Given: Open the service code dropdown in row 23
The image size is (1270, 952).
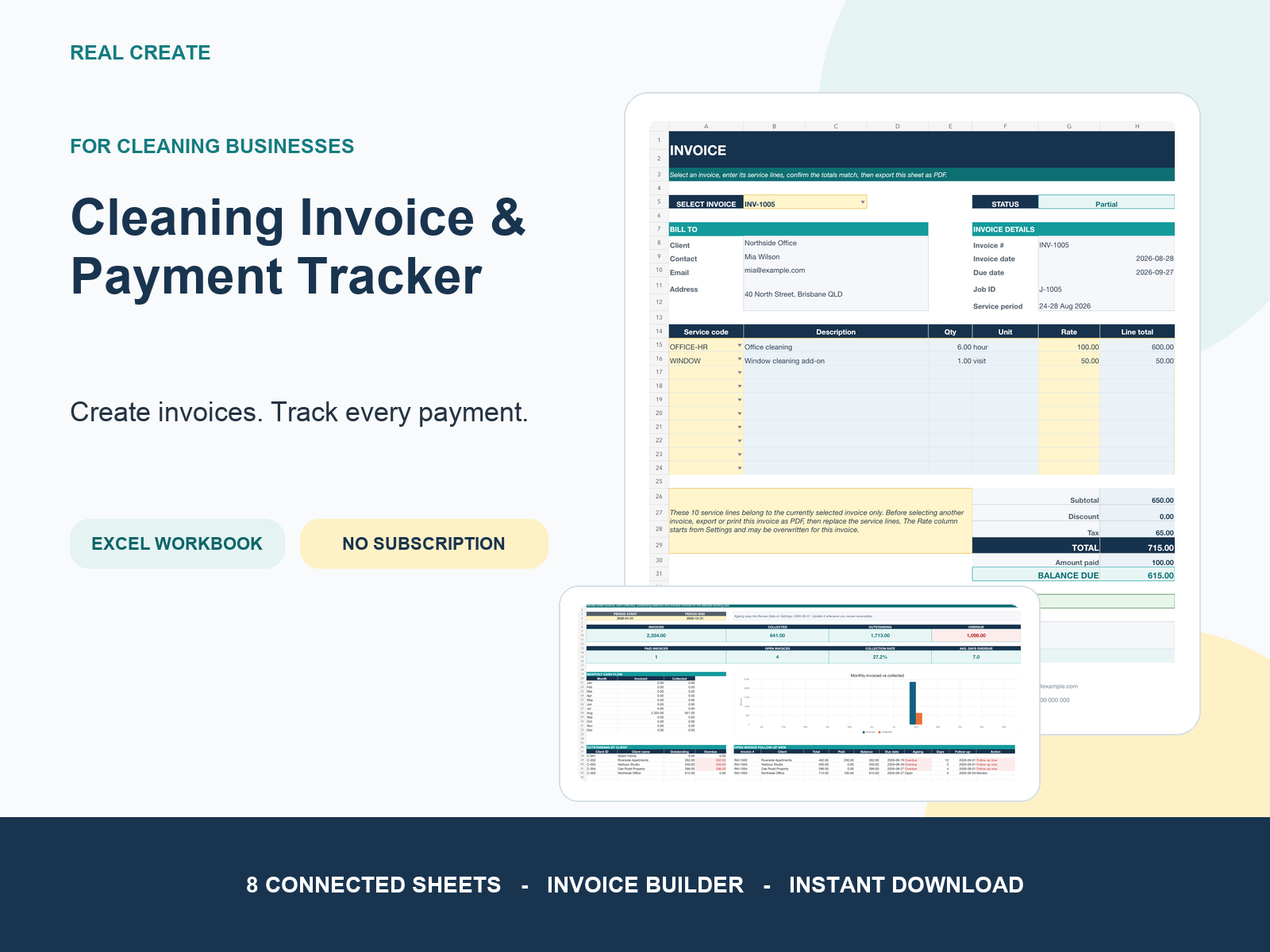Looking at the screenshot, I should tap(740, 455).
